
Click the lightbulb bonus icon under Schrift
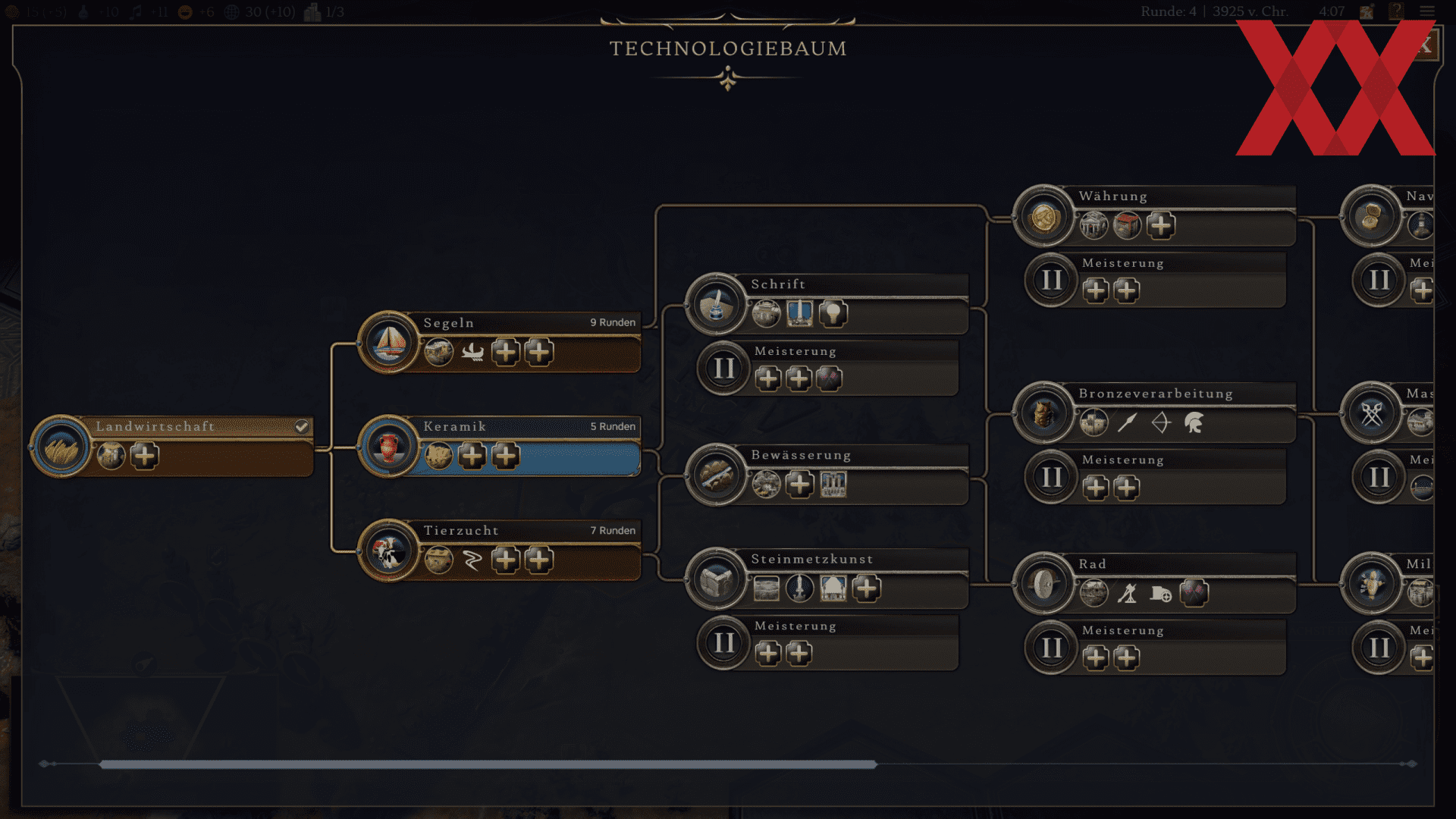pyautogui.click(x=833, y=313)
